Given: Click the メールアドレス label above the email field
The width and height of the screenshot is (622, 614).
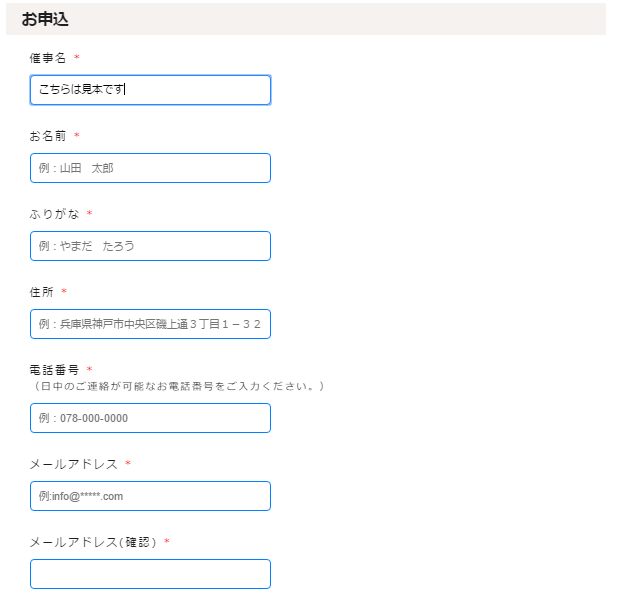Looking at the screenshot, I should tap(73, 464).
